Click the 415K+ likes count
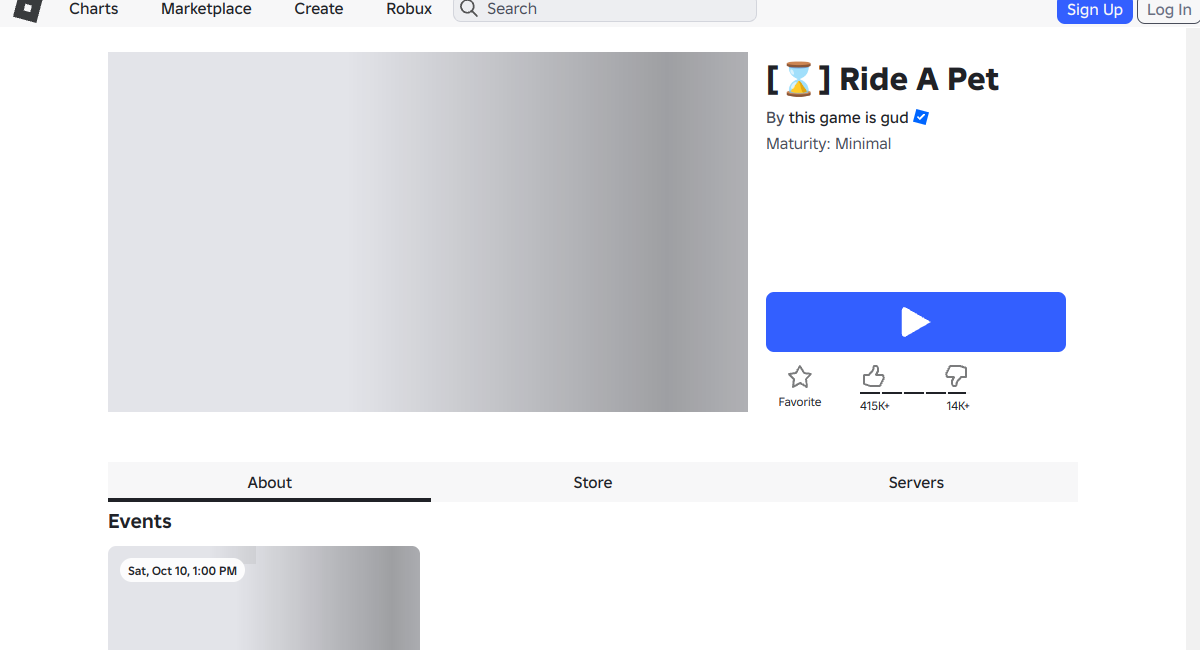This screenshot has width=1200, height=650. 875,406
